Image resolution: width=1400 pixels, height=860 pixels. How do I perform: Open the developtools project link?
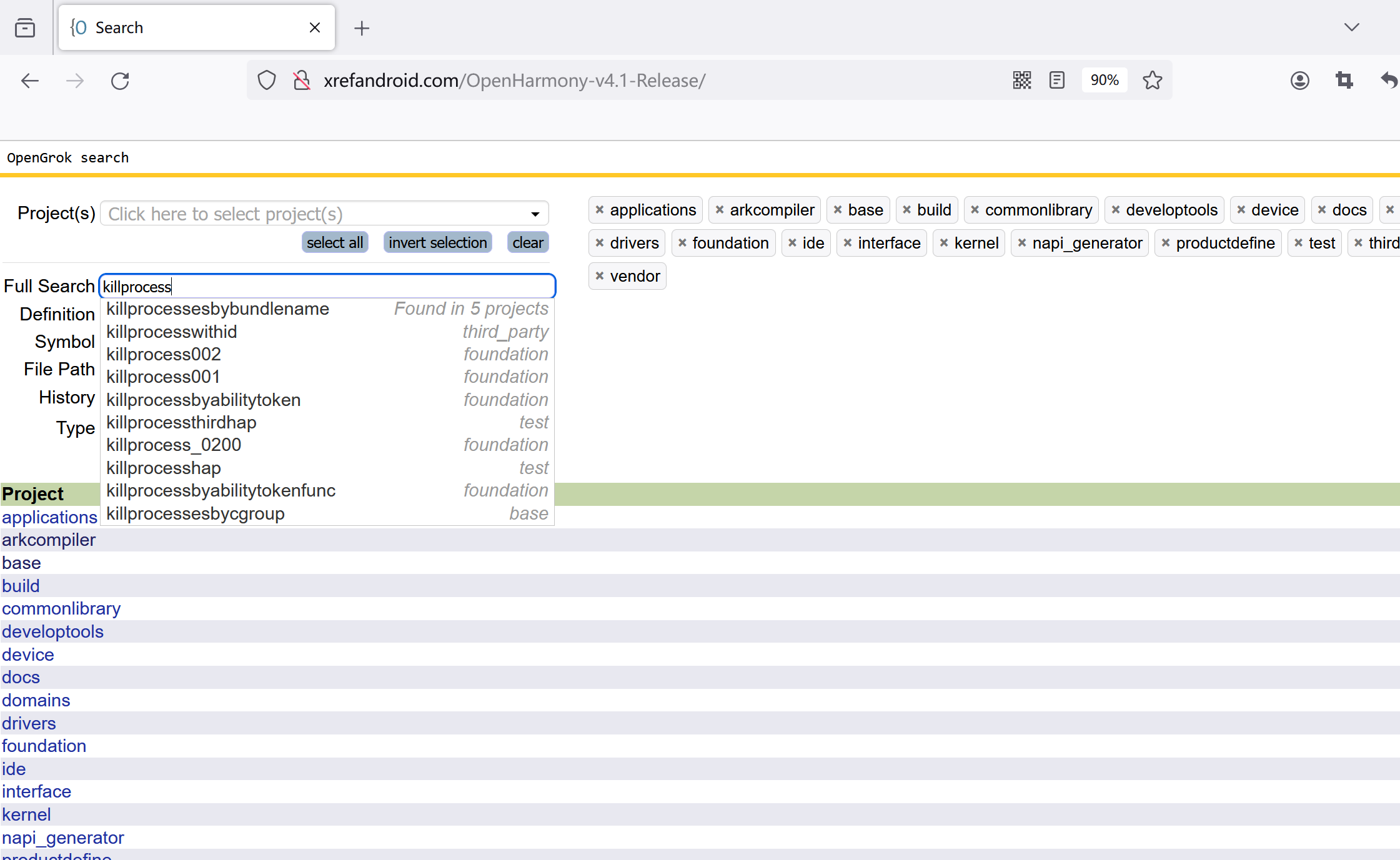click(x=52, y=631)
